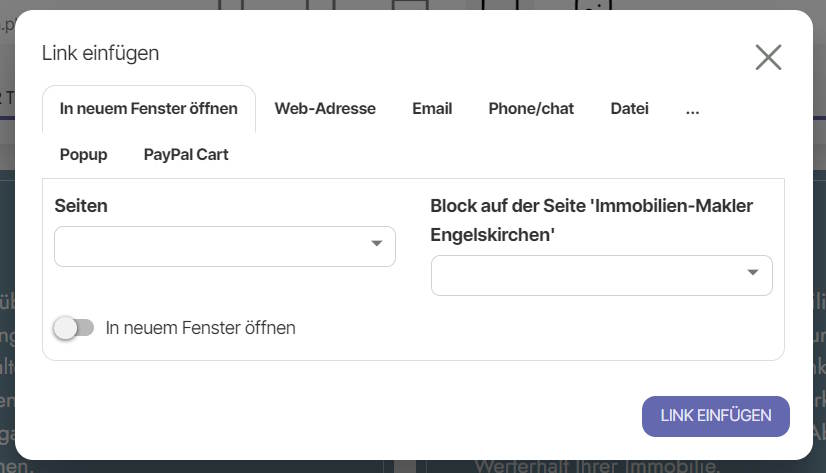Show more tabs via the ellipsis
The image size is (826, 473).
click(692, 109)
